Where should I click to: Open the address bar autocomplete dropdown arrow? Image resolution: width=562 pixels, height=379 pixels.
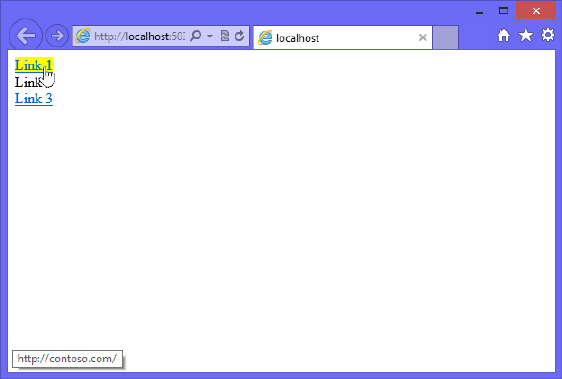pyautogui.click(x=210, y=36)
